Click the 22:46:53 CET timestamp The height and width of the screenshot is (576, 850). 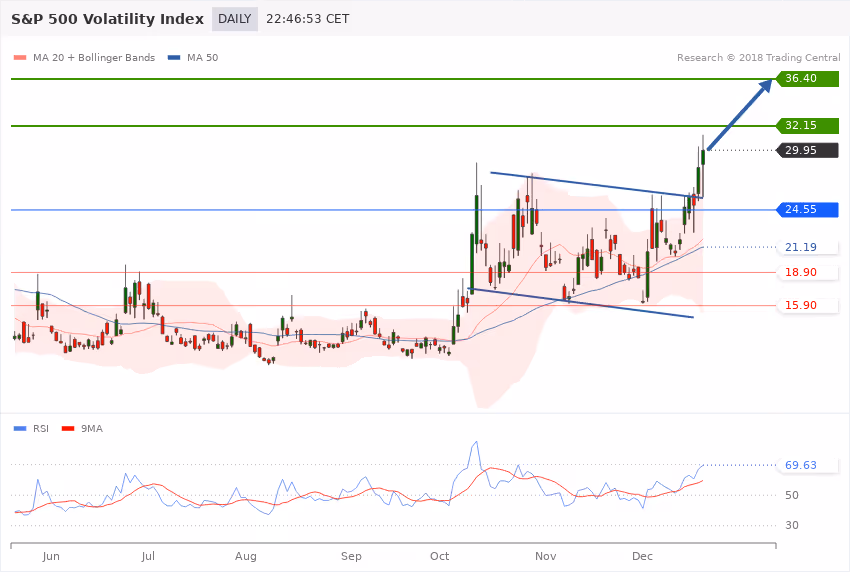[x=307, y=19]
